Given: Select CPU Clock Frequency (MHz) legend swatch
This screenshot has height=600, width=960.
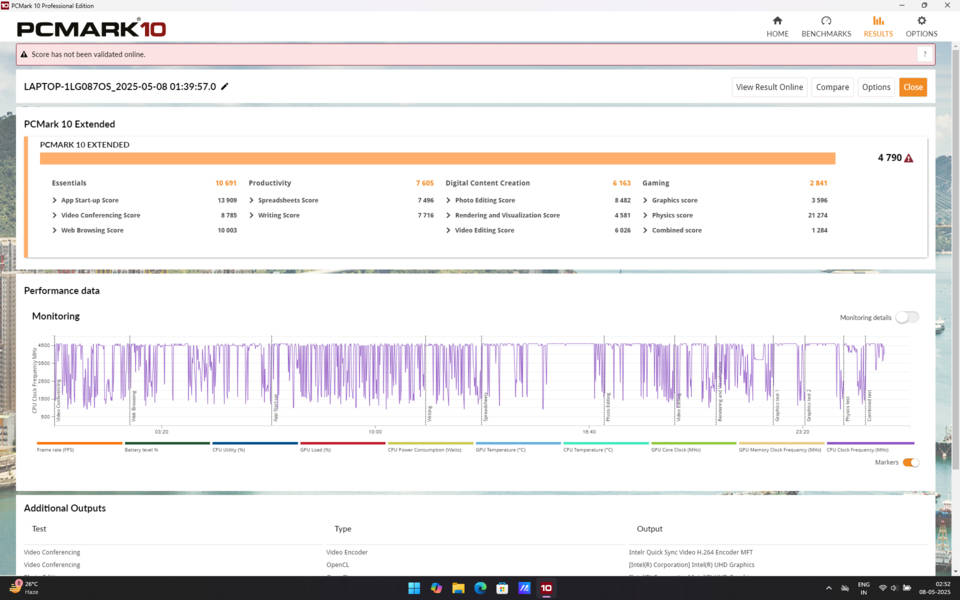Looking at the screenshot, I should (x=870, y=443).
